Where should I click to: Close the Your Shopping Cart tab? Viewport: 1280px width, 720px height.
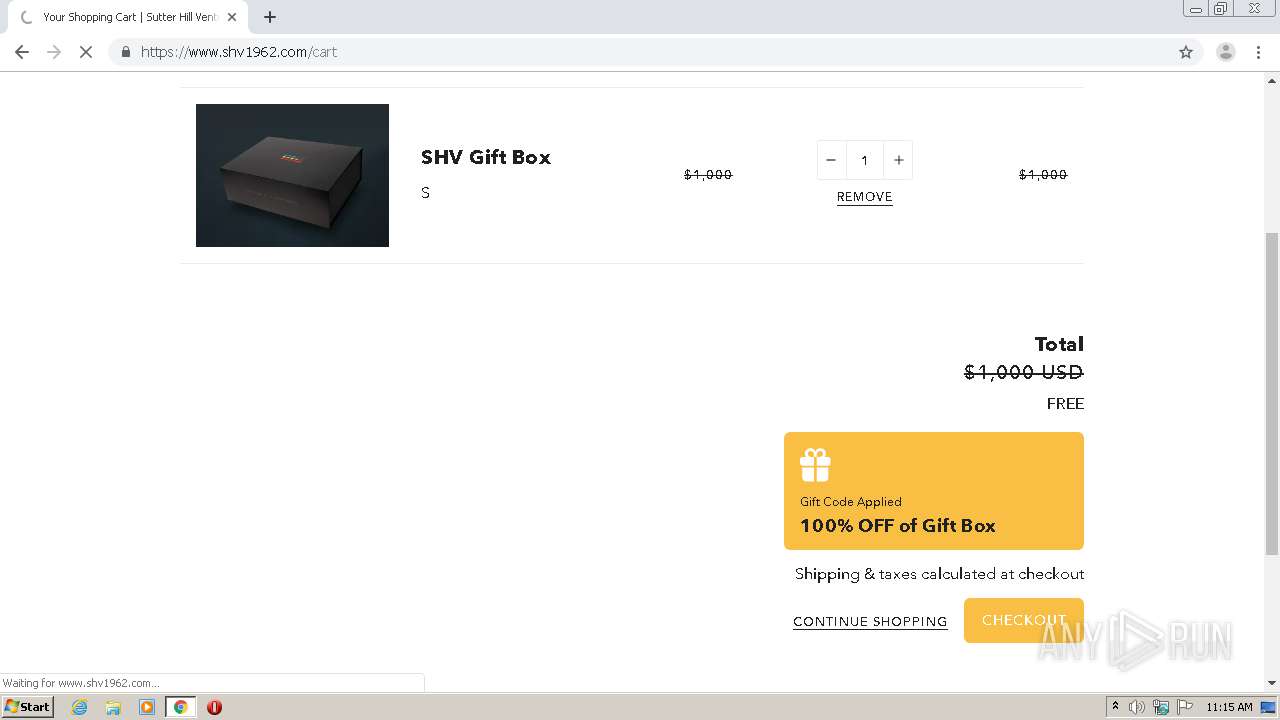[x=232, y=17]
